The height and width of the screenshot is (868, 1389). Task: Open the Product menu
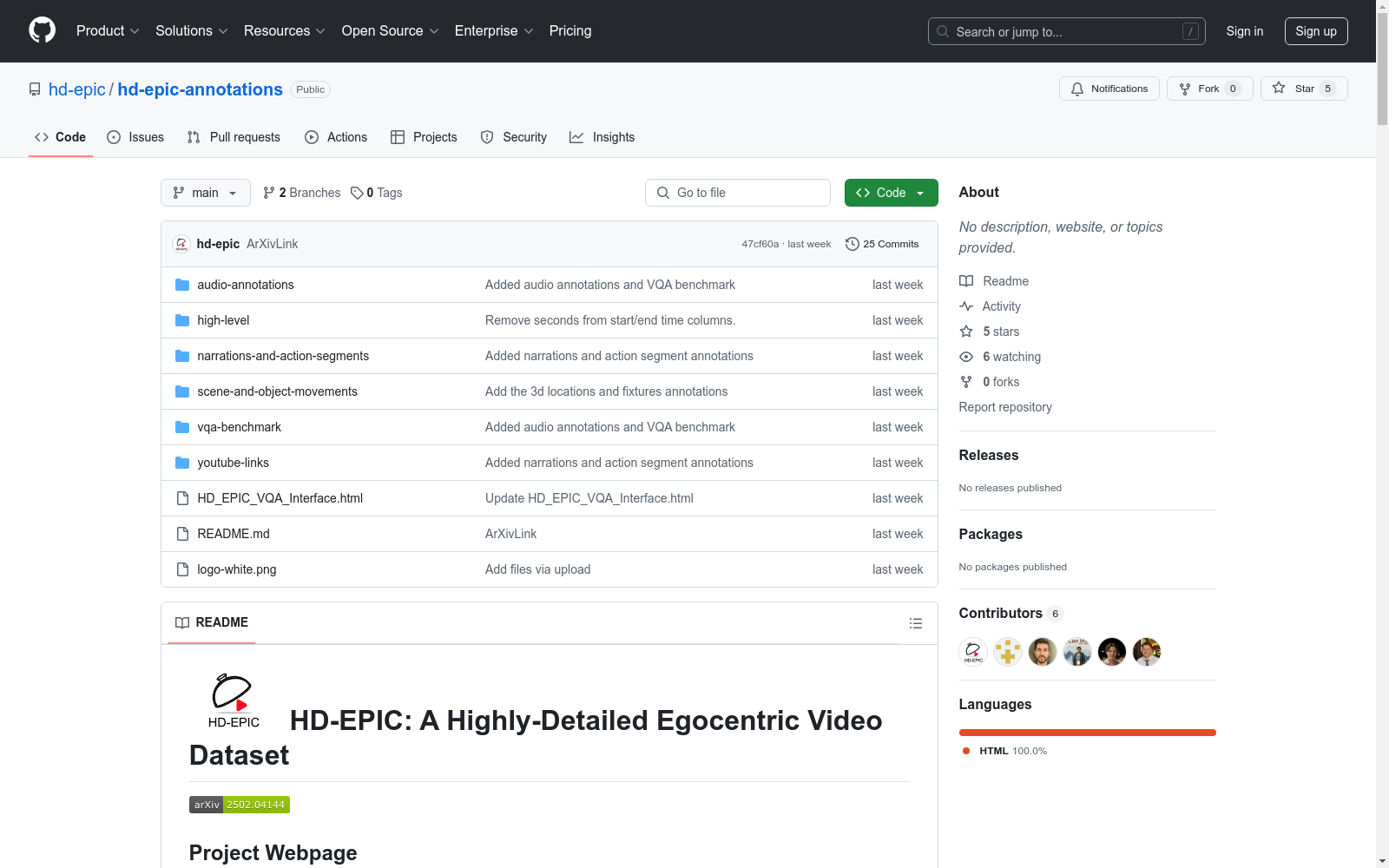pos(108,30)
